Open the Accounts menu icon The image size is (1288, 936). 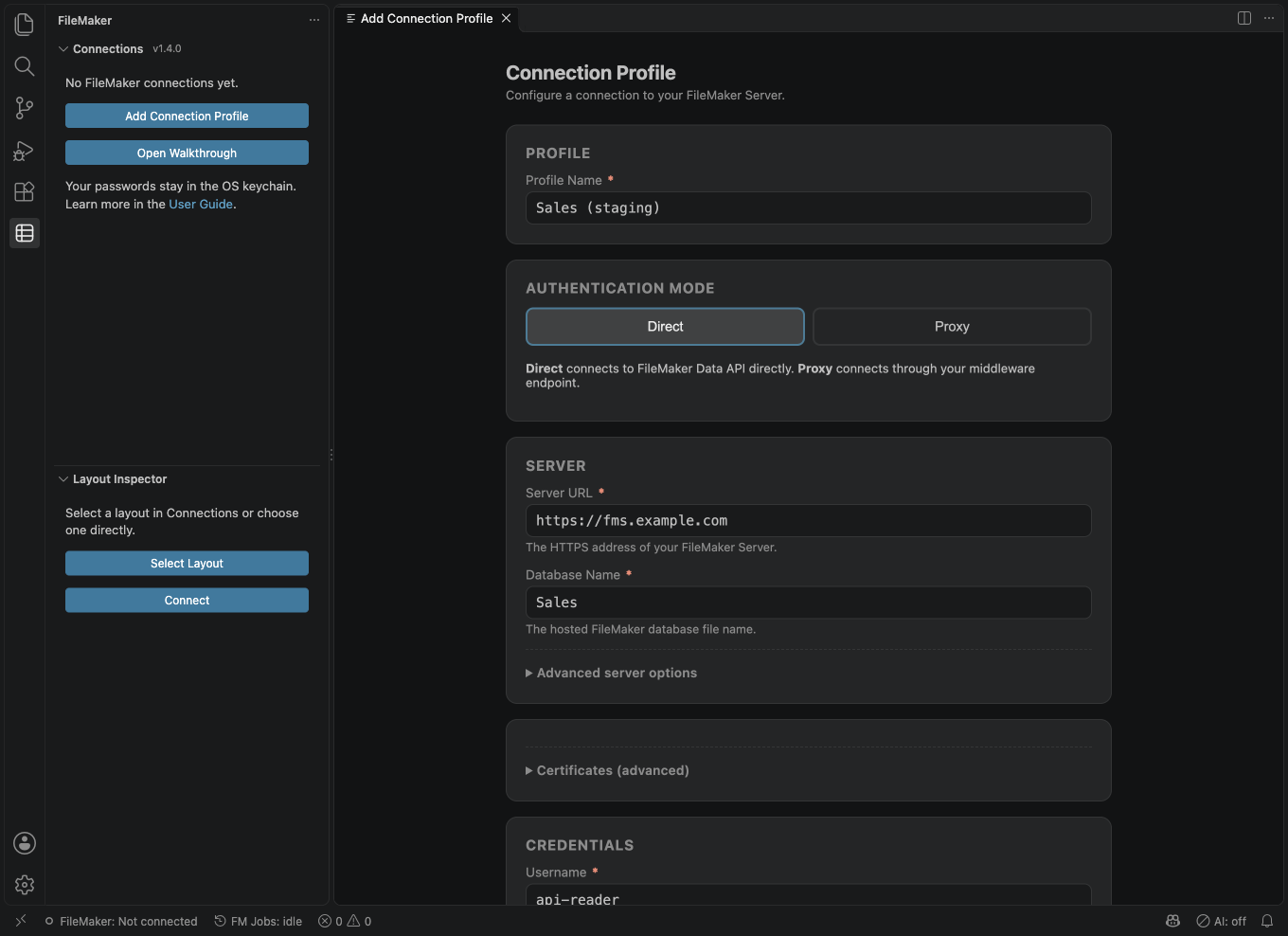25,843
